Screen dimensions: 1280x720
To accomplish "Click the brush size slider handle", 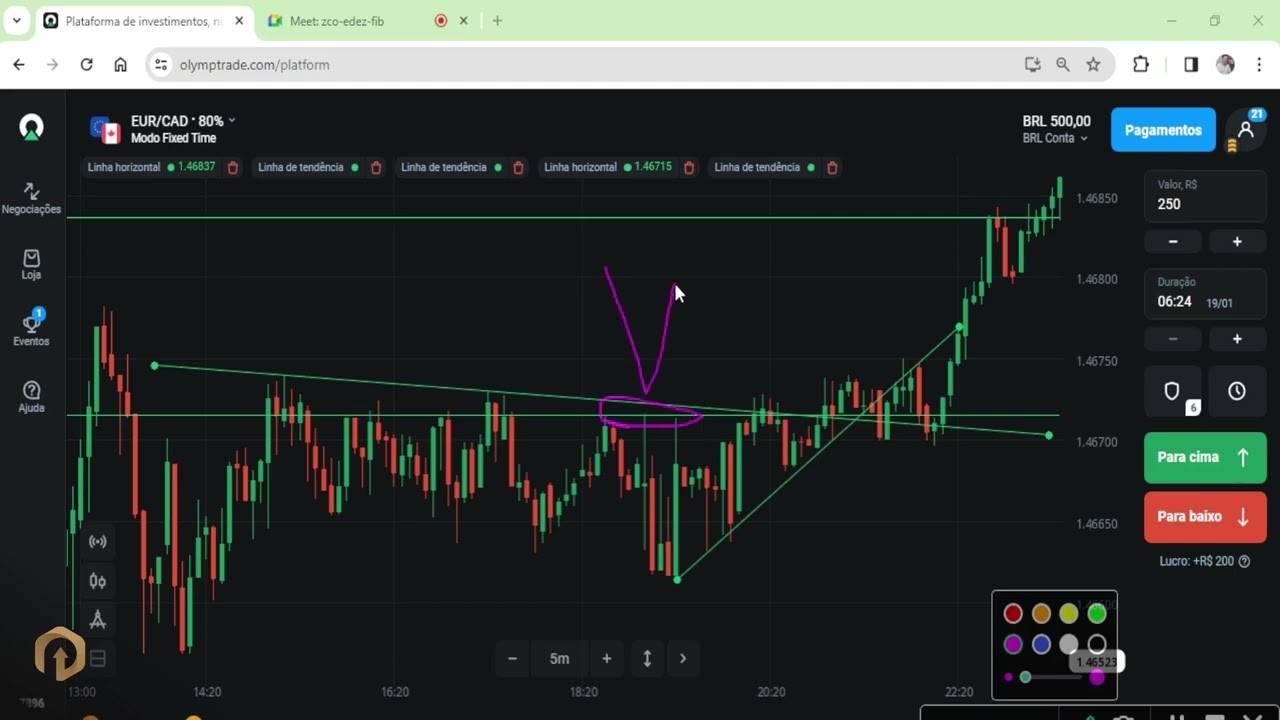I will (1025, 678).
